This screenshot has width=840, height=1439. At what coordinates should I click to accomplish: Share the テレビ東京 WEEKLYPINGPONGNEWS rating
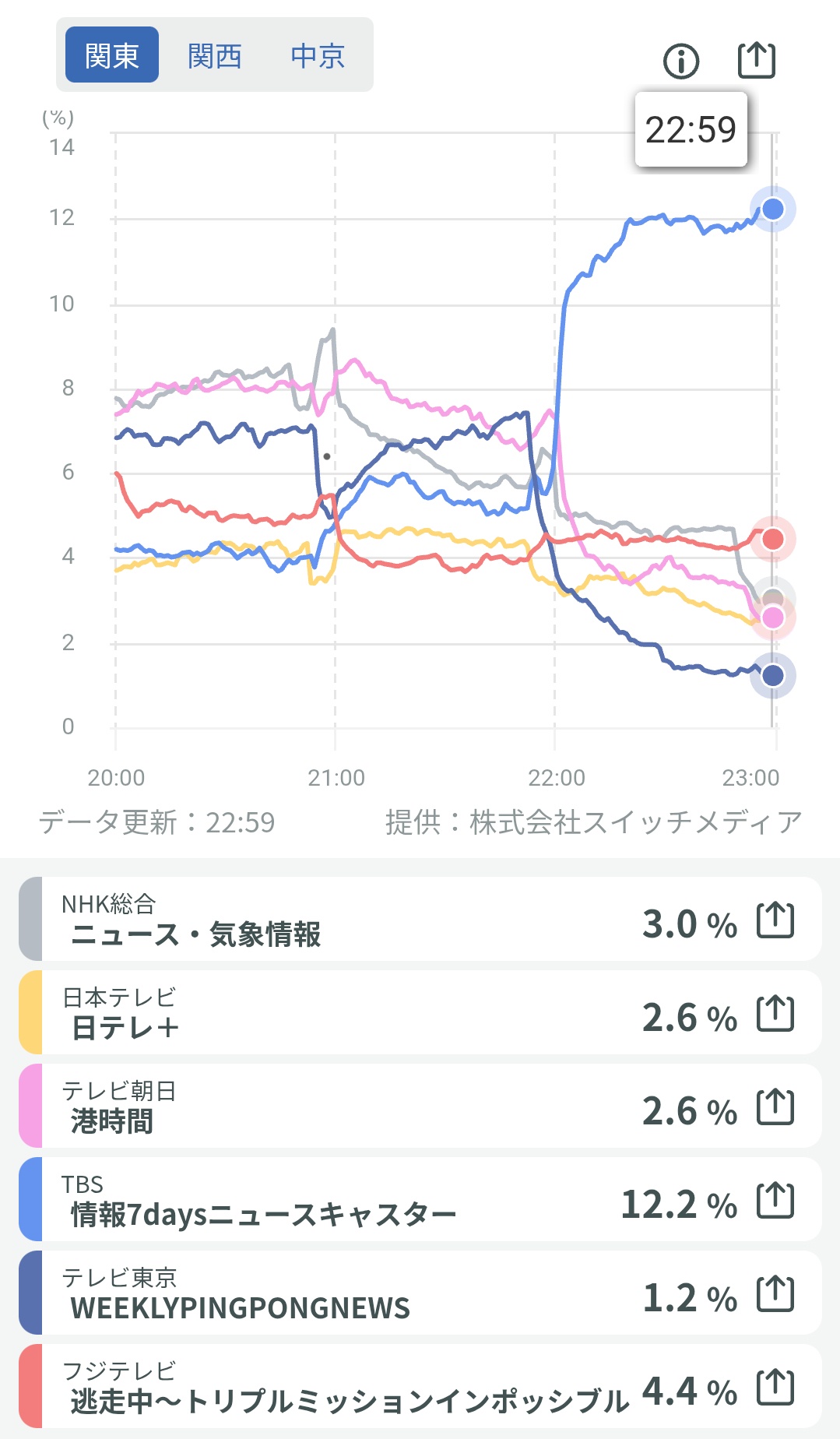click(775, 1294)
